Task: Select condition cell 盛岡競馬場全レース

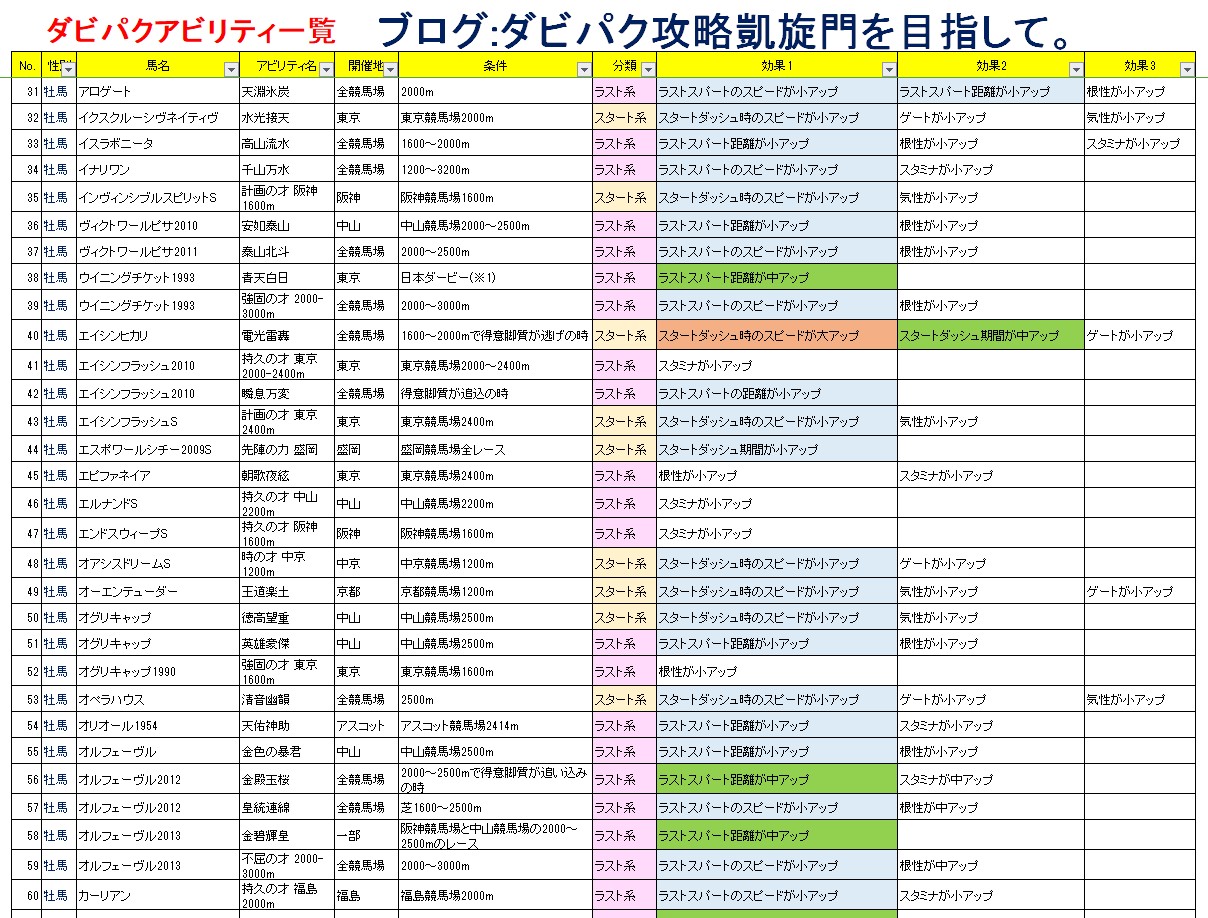Action: 495,449
